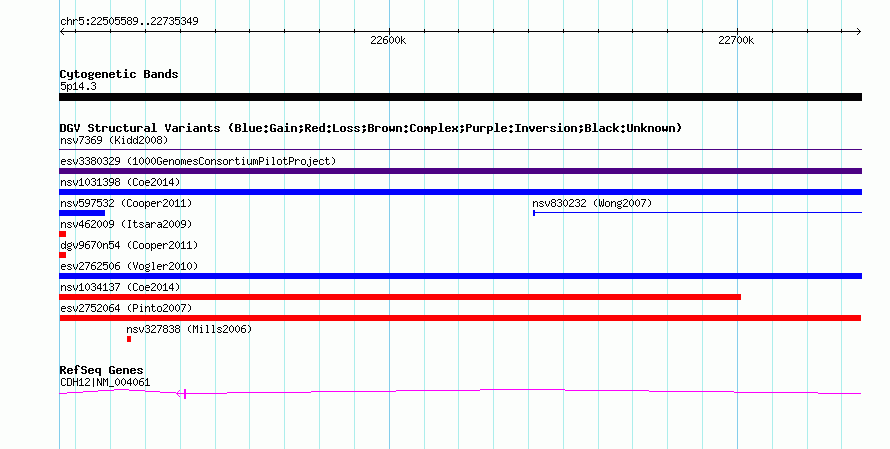Select the short blue nsv597532 bar
Image resolution: width=890 pixels, height=449 pixels.
pyautogui.click(x=82, y=213)
